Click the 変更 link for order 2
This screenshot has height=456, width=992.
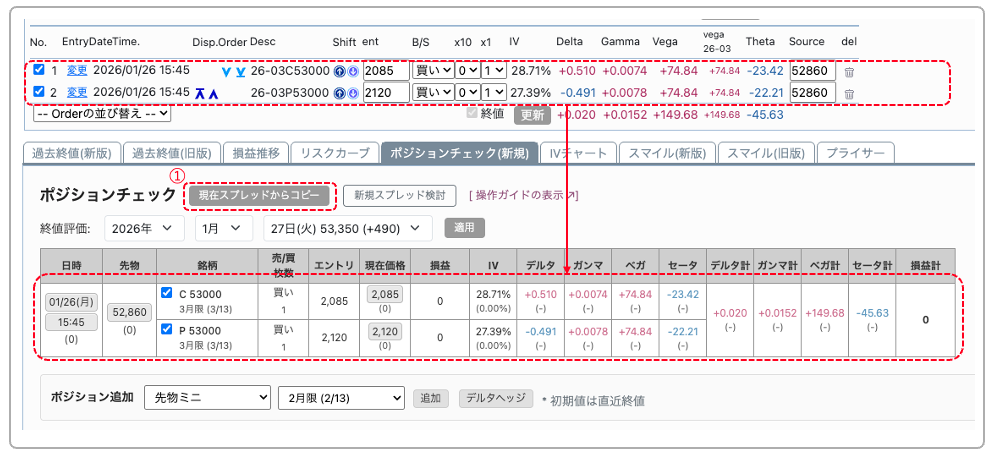pos(77,92)
